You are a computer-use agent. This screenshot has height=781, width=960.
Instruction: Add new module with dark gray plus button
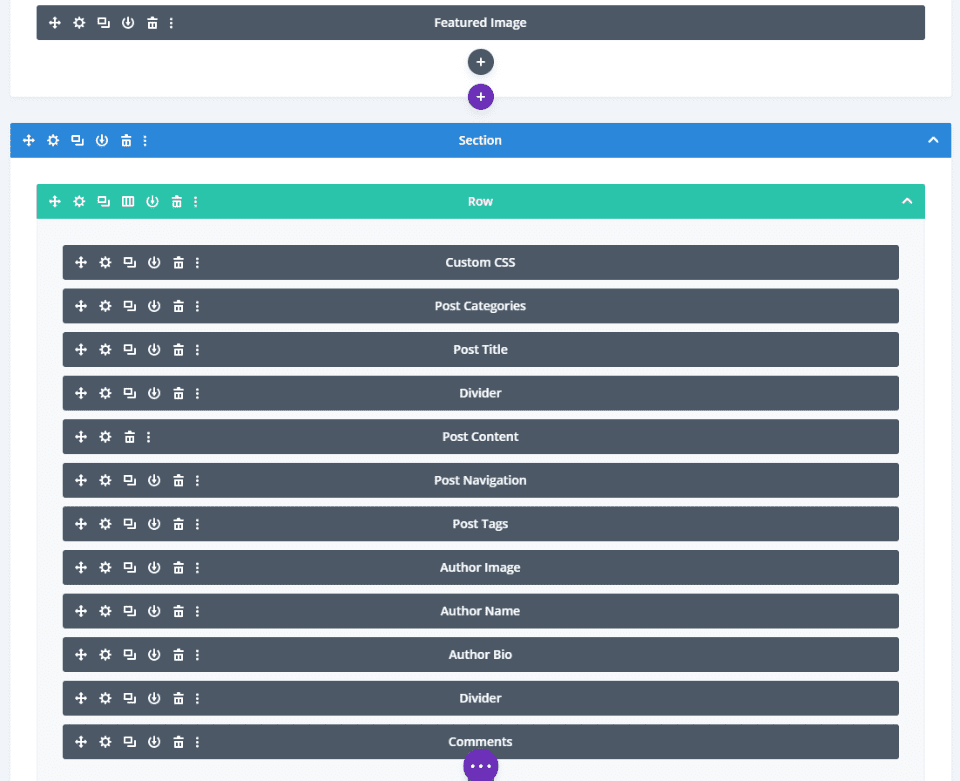tap(481, 62)
